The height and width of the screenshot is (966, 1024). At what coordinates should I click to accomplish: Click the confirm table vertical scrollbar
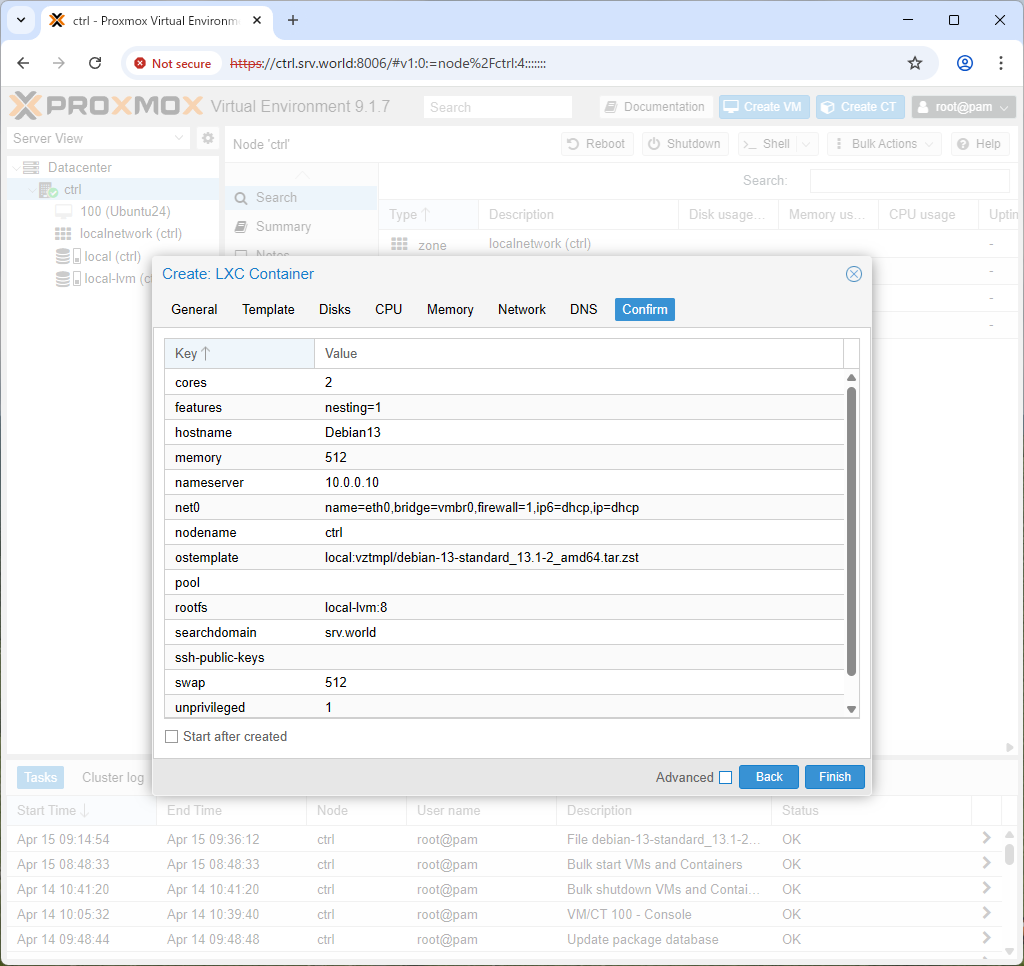click(851, 531)
